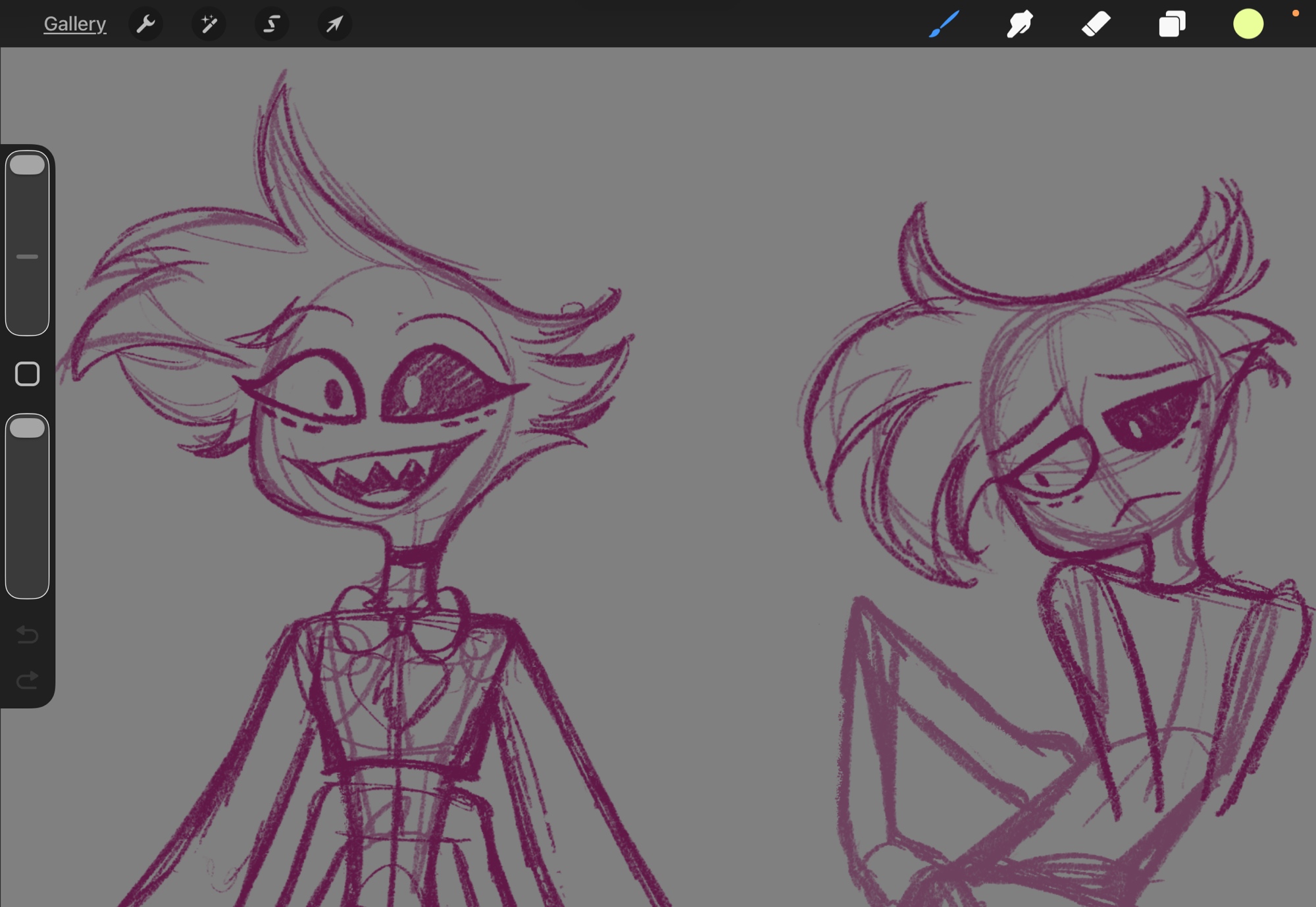Select the Paint brush tool
Image resolution: width=1316 pixels, height=907 pixels.
pyautogui.click(x=944, y=24)
